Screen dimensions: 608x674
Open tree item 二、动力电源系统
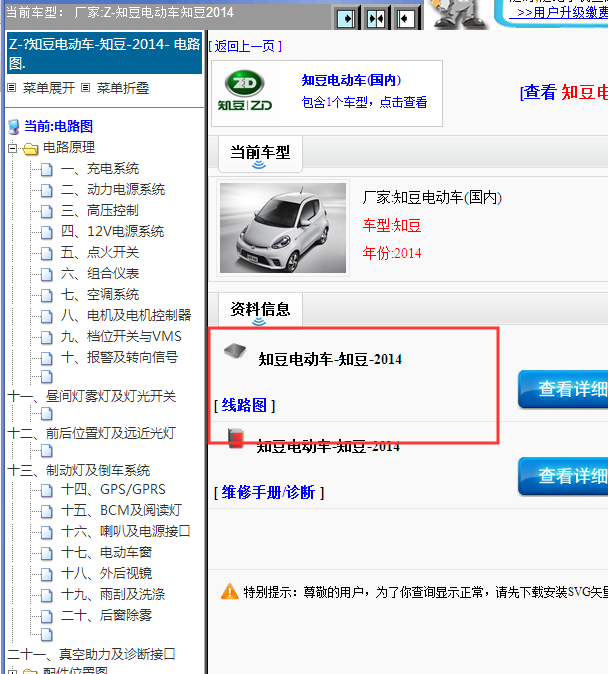[113, 190]
